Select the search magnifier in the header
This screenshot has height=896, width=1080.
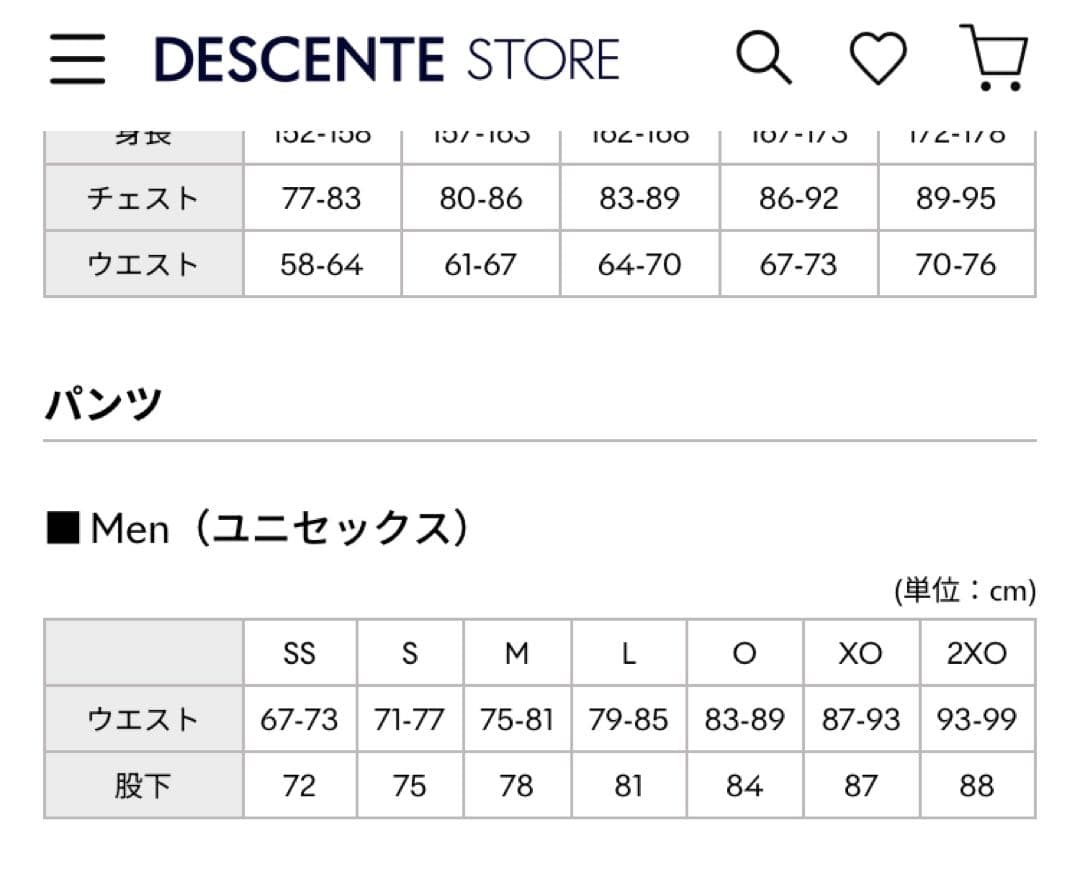click(x=765, y=58)
